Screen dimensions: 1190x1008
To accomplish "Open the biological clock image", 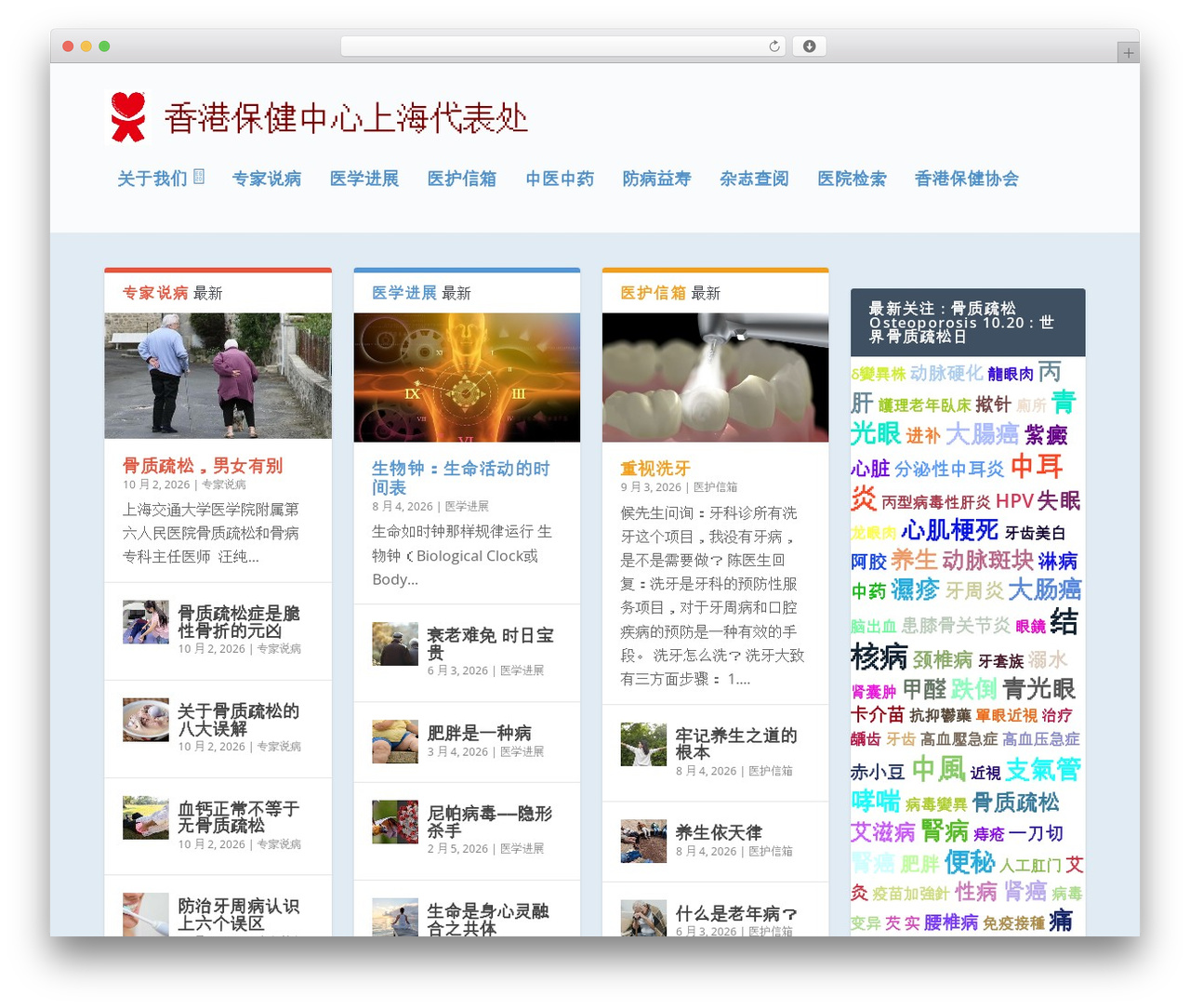I will (467, 378).
